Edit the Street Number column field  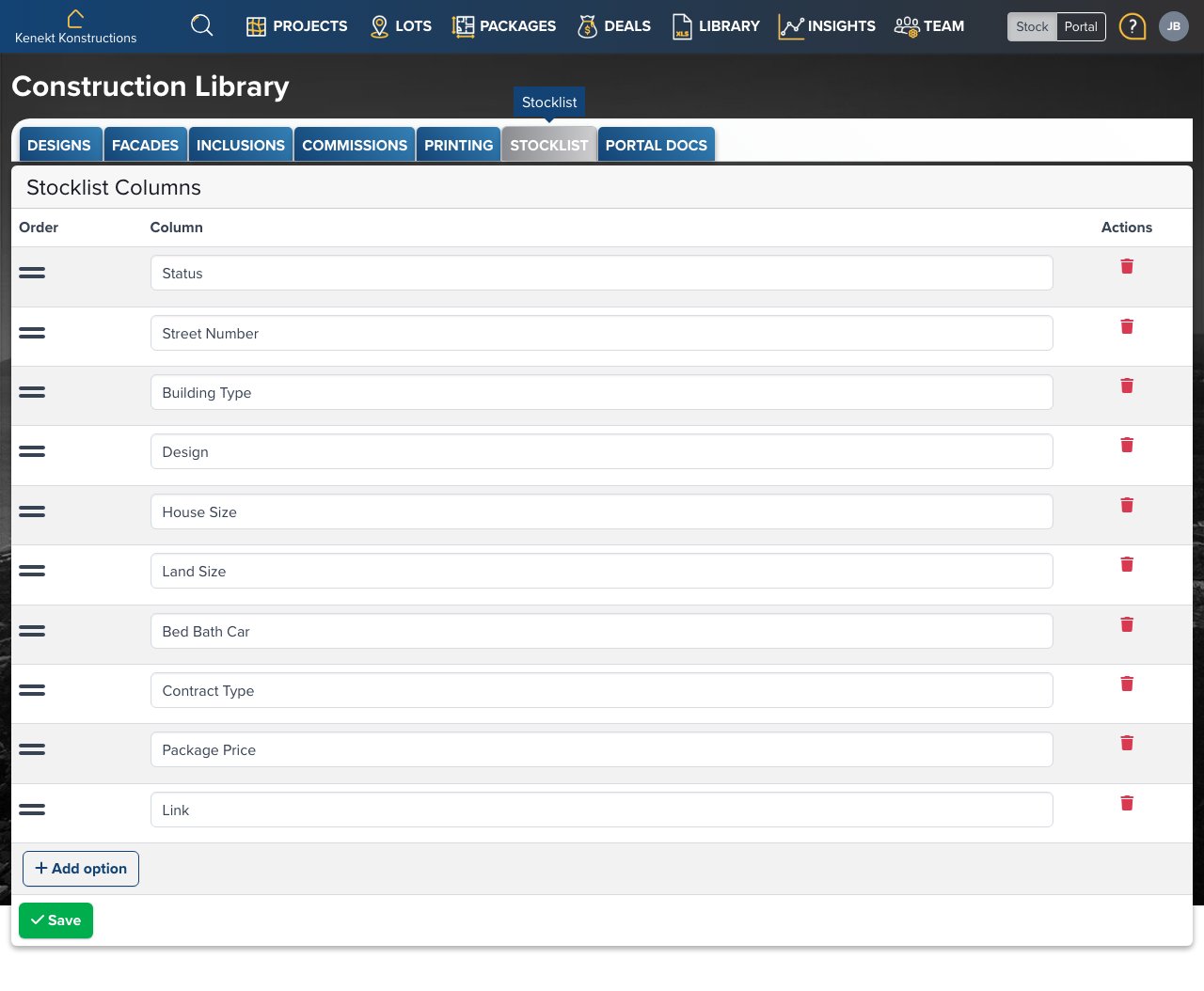[x=601, y=333]
